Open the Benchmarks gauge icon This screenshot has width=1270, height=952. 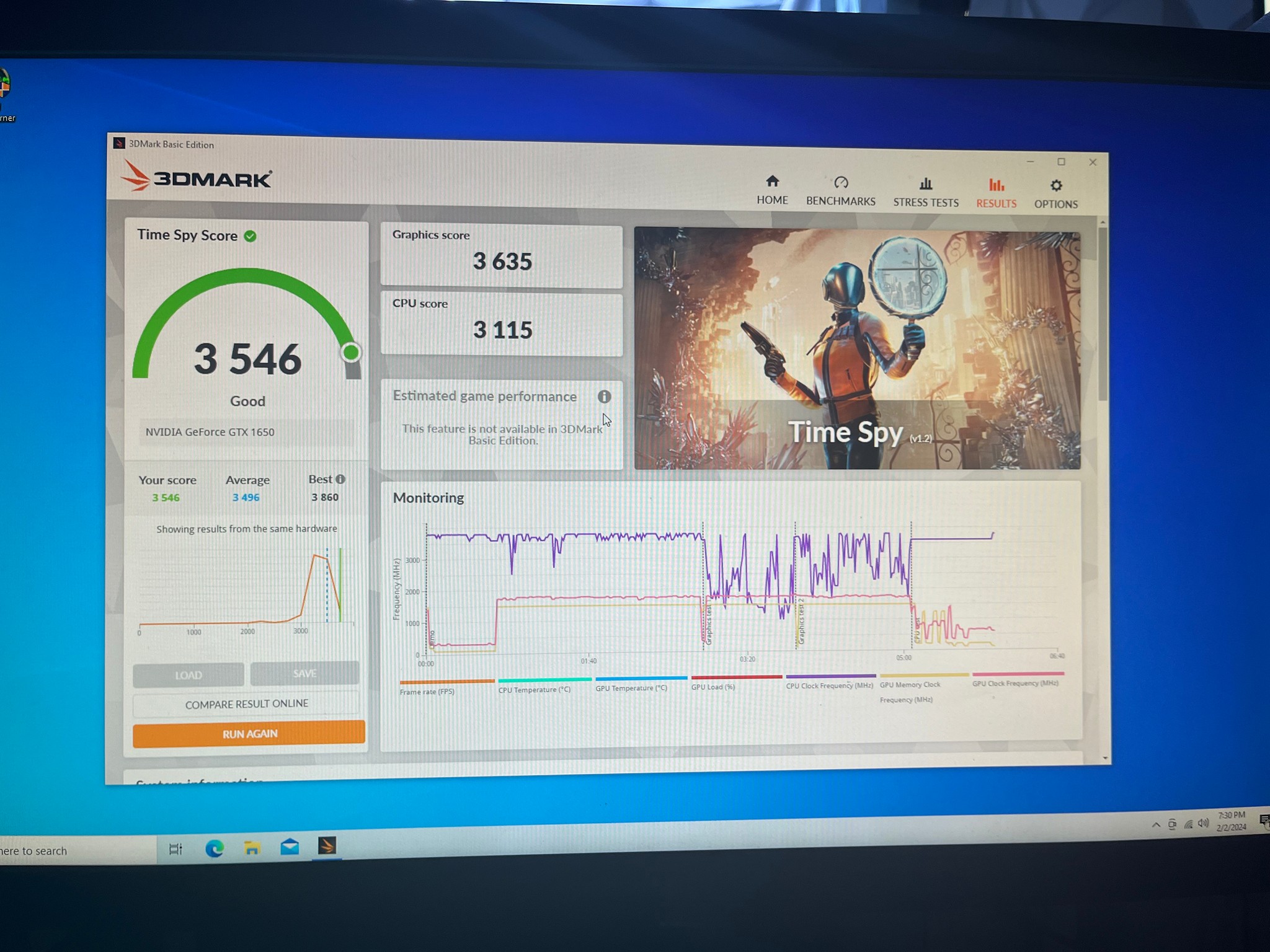(841, 183)
